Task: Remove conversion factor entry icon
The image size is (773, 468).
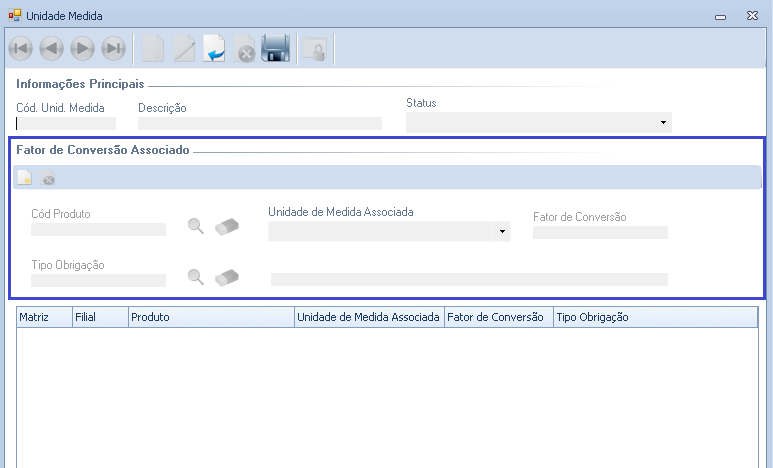Action: 48,178
